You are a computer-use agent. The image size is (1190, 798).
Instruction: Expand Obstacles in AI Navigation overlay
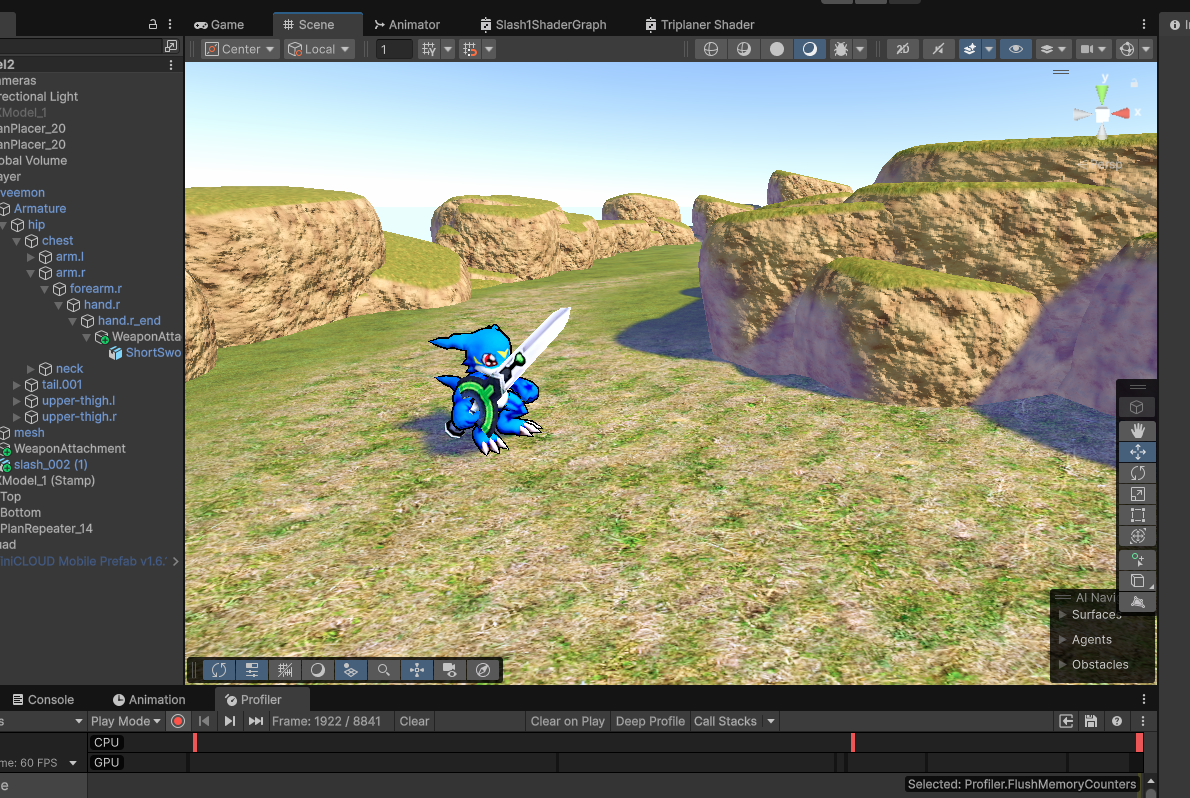tap(1062, 664)
